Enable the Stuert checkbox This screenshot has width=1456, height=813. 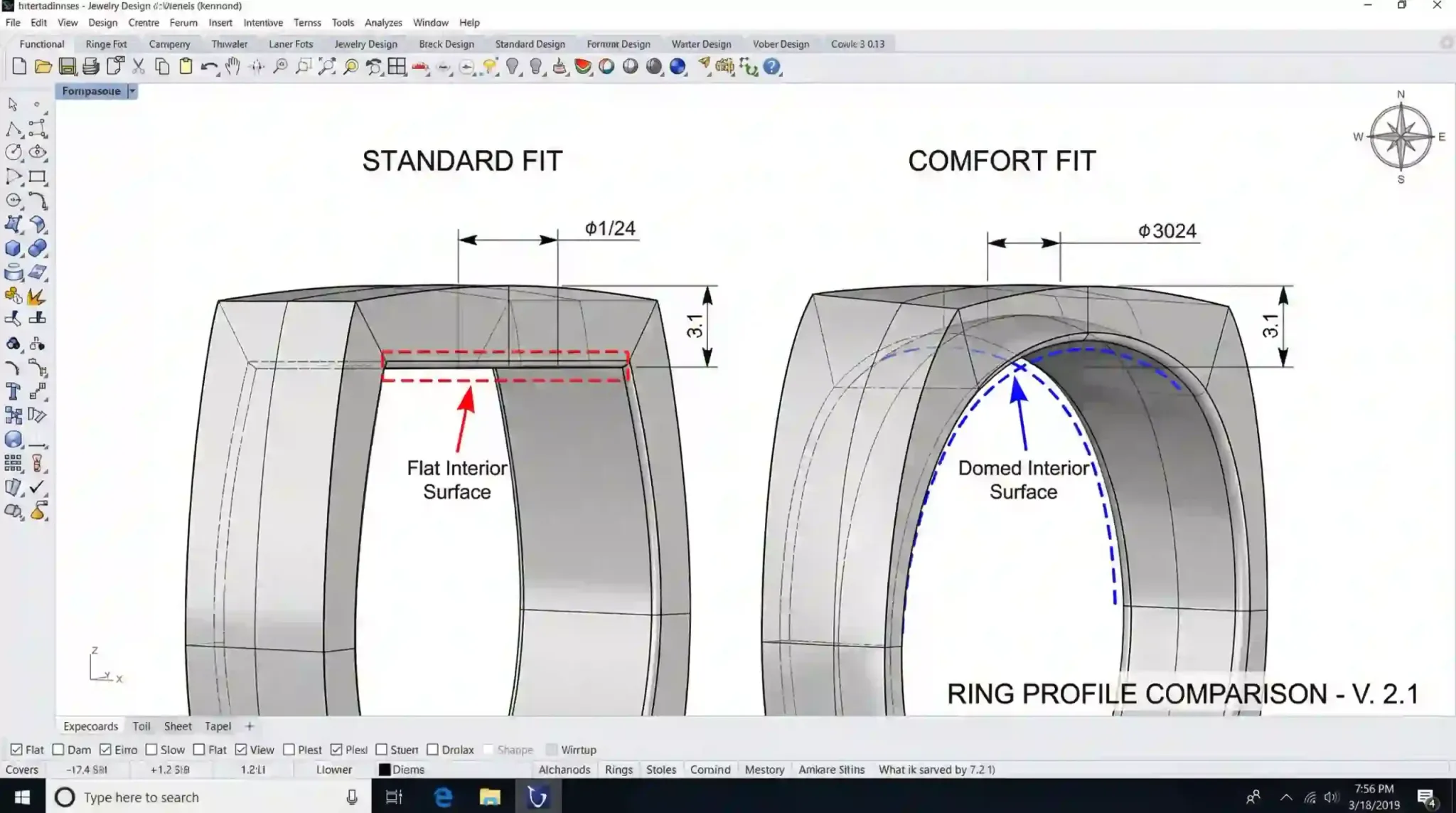382,750
